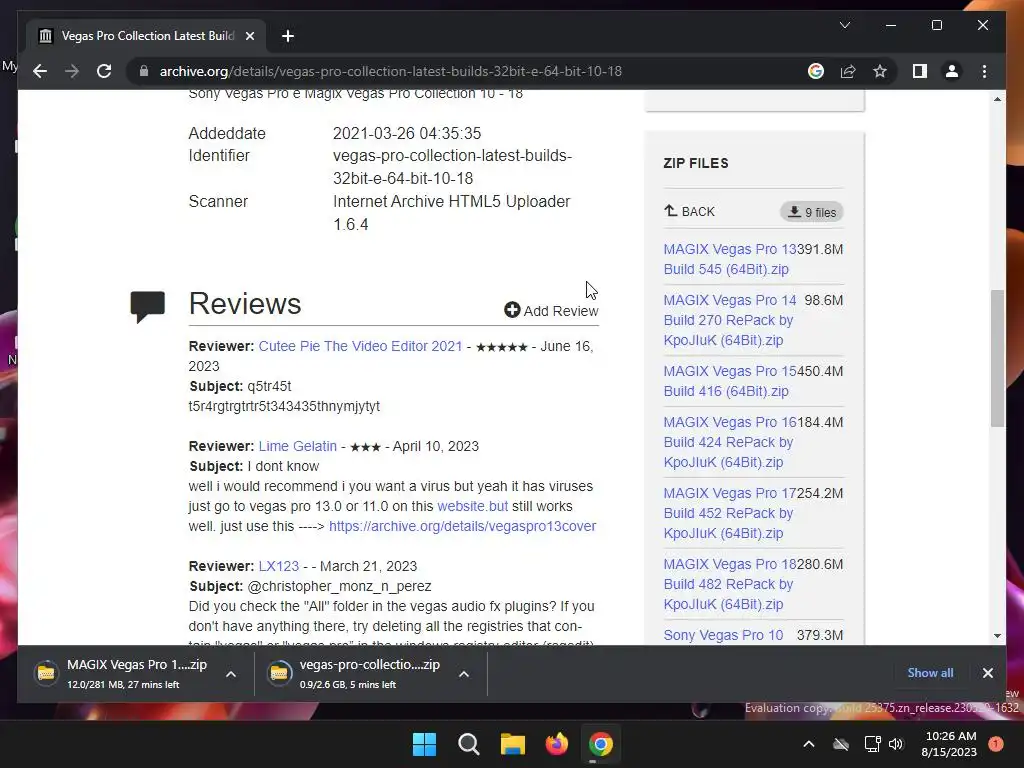Open File Explorer from taskbar
The height and width of the screenshot is (768, 1024).
click(513, 744)
